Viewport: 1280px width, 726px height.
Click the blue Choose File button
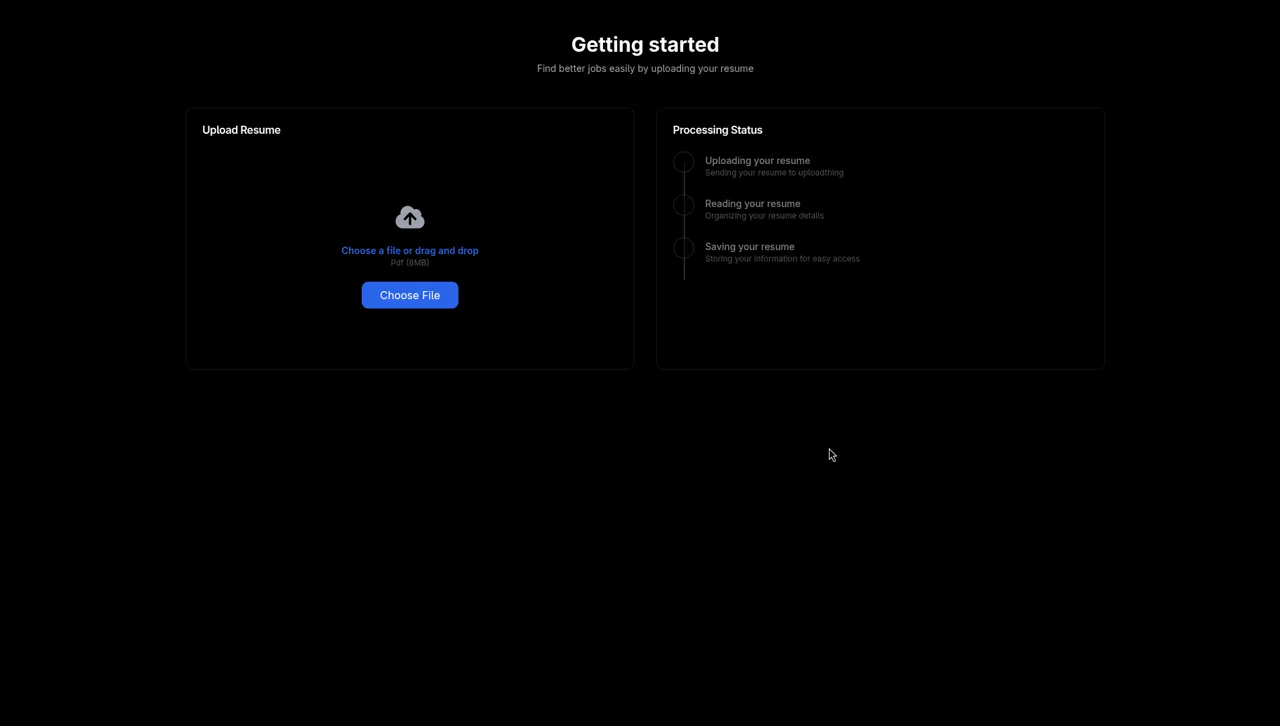tap(410, 295)
